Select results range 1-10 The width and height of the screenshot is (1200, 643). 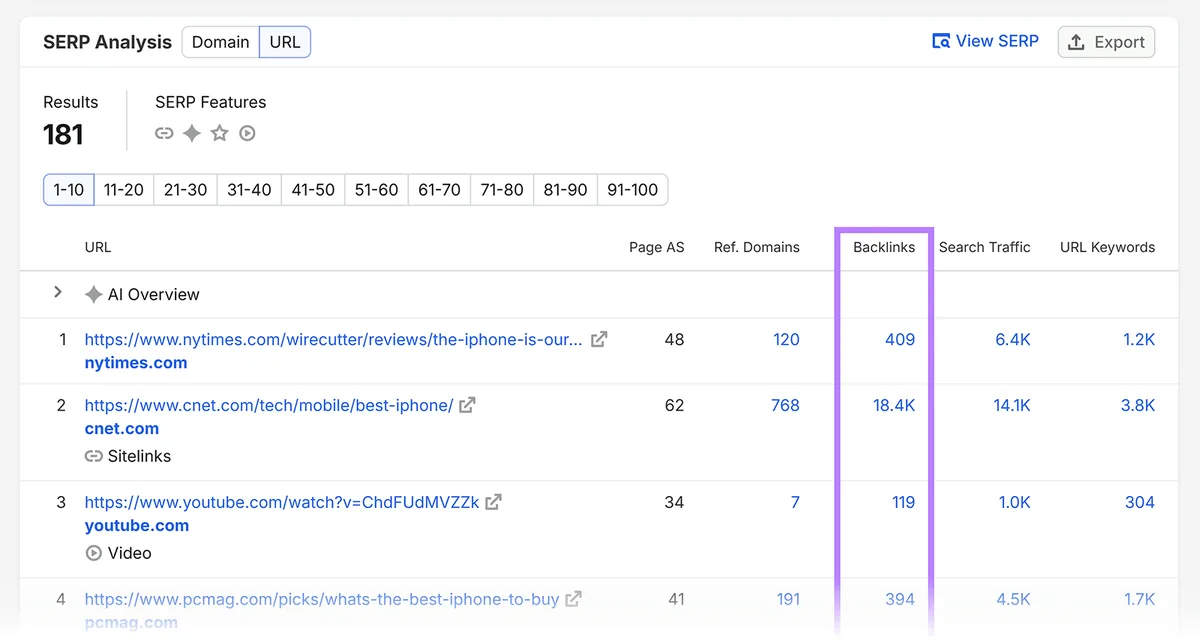(x=69, y=189)
